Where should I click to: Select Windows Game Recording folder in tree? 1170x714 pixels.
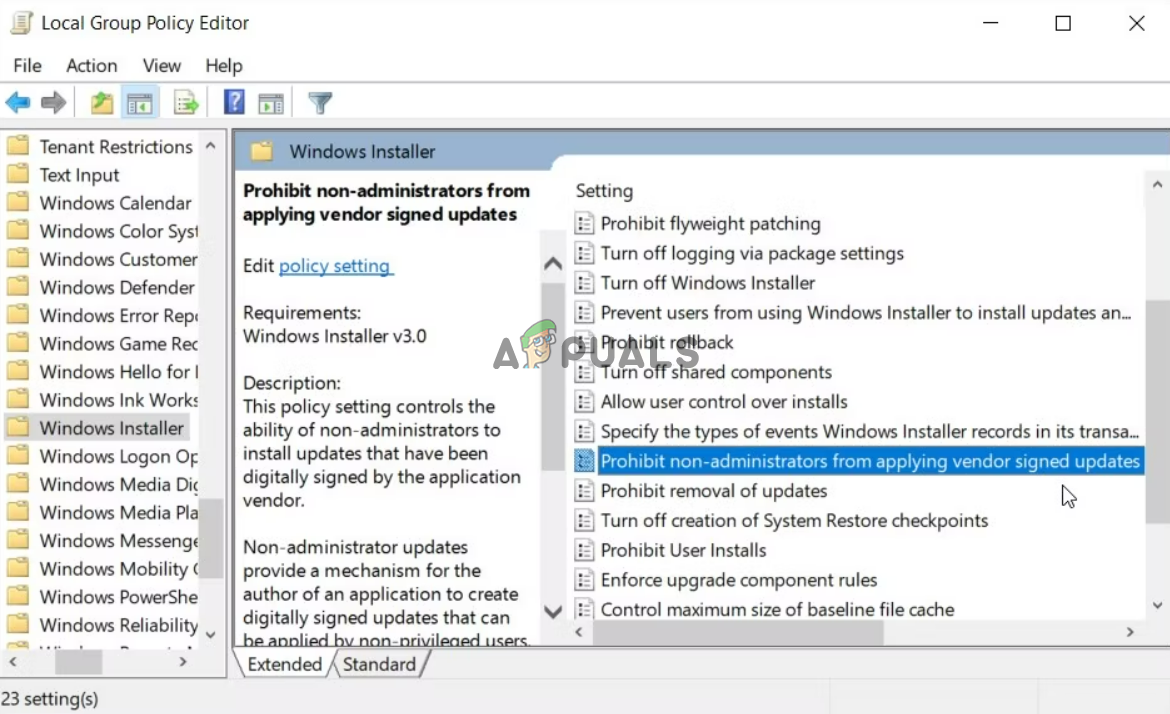[x=119, y=344]
